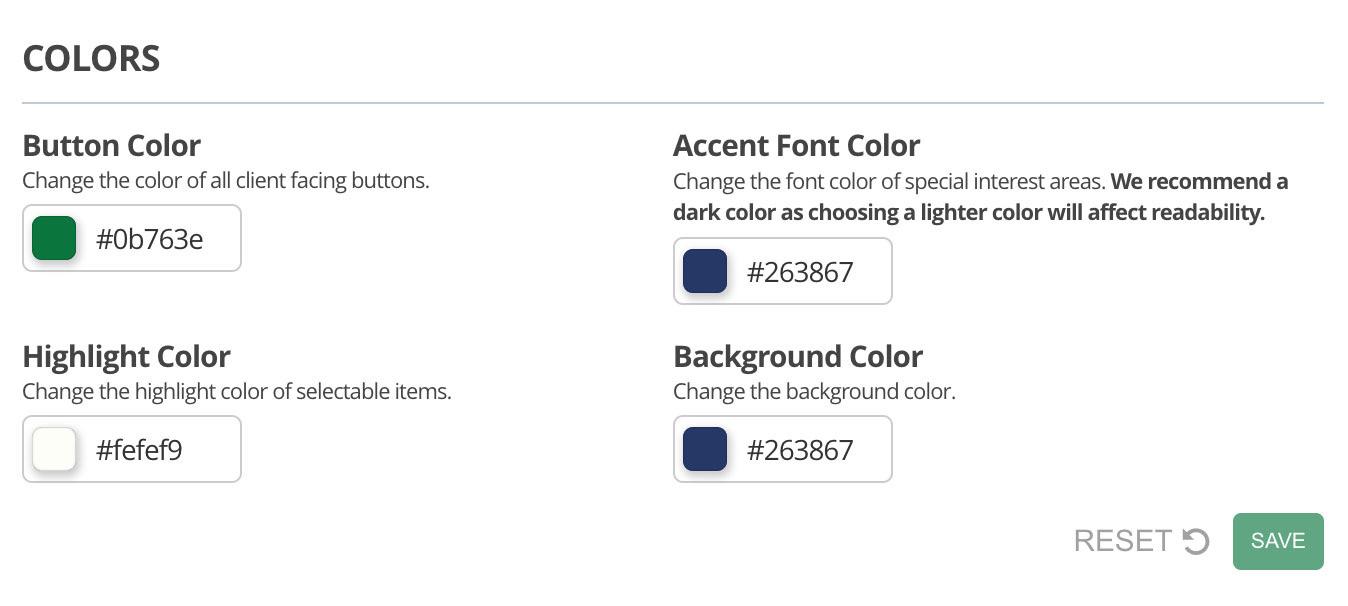This screenshot has width=1348, height=606.
Task: Click the #fefef9 hex value field
Action: click(140, 450)
